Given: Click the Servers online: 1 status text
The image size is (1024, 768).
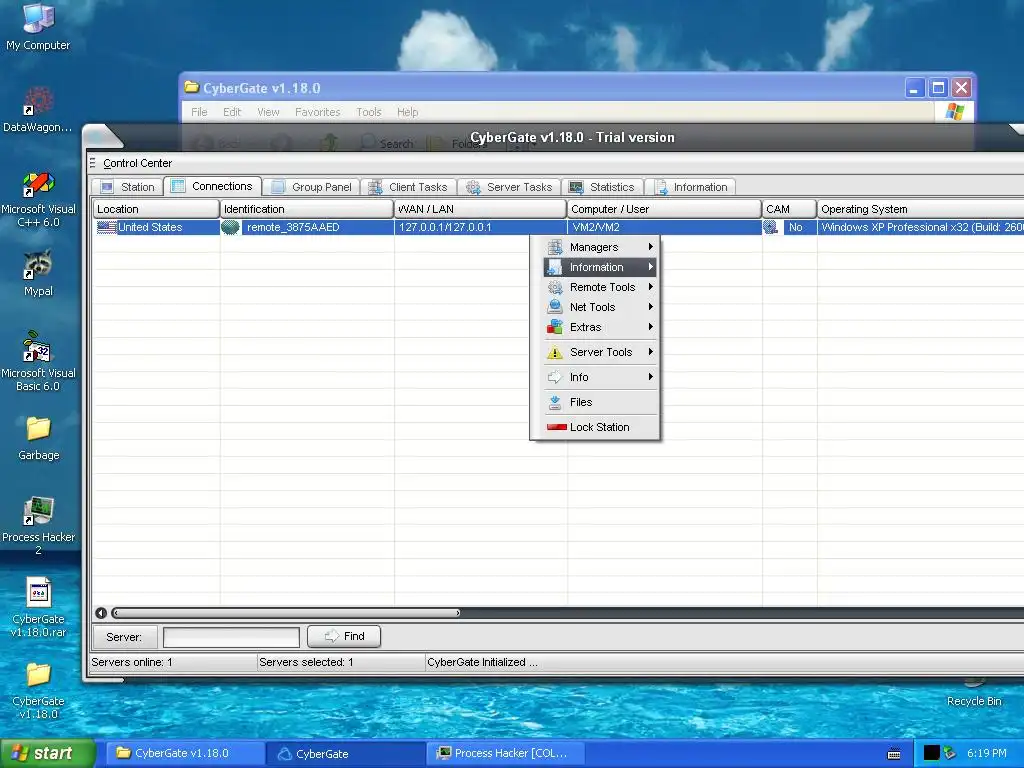Looking at the screenshot, I should tap(132, 662).
